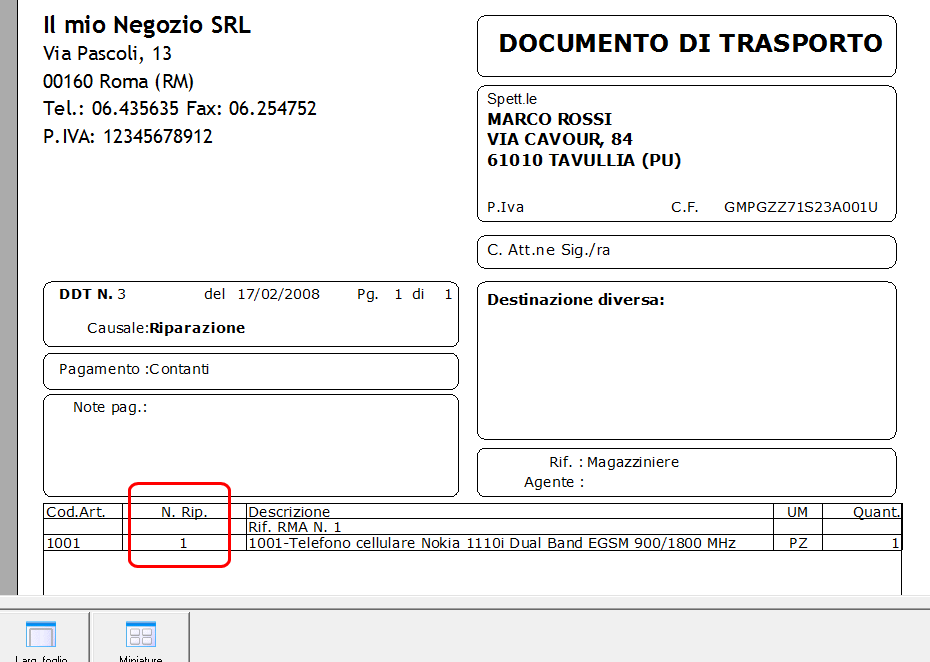Screen dimensions: 930x662
Task: Click the Larg. foglio page width icon
Action: (x=41, y=635)
